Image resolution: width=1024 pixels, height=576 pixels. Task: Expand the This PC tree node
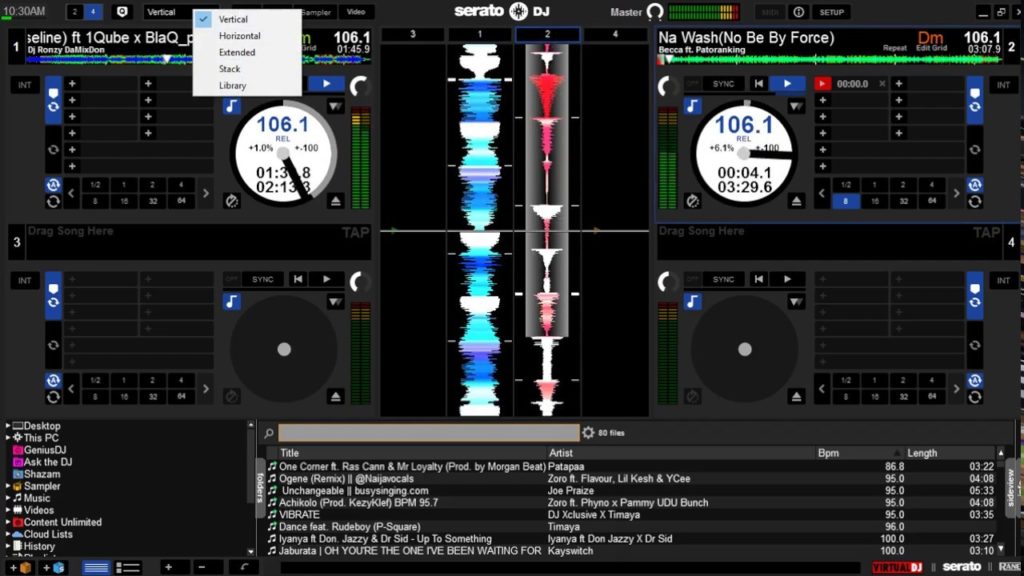[x=8, y=438]
